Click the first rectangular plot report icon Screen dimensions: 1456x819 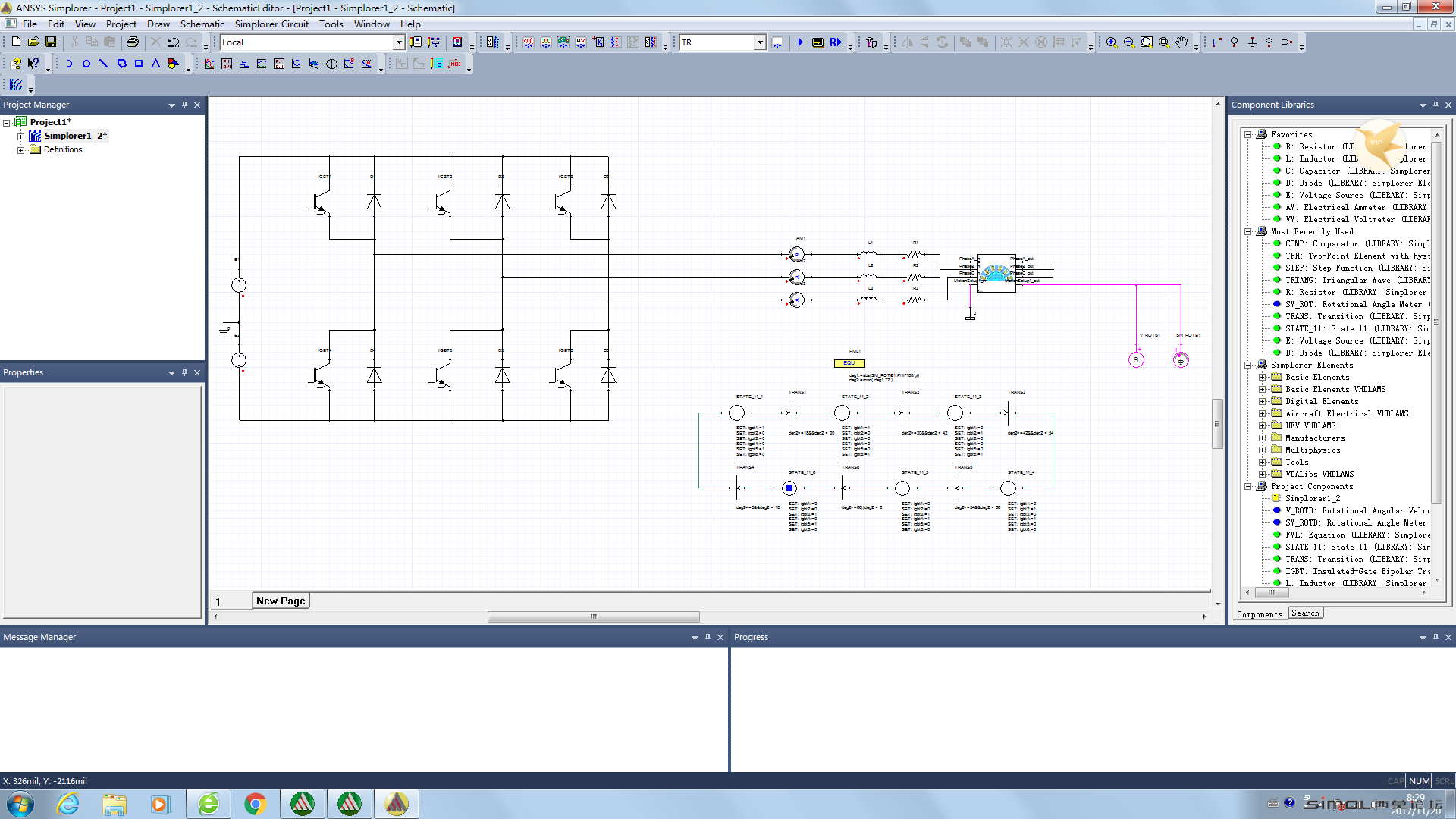tap(209, 64)
